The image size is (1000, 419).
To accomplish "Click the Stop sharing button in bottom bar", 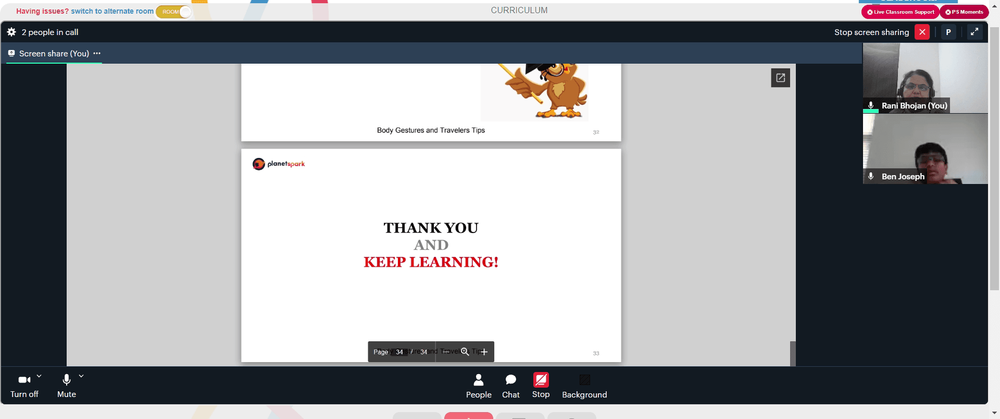I will [541, 386].
